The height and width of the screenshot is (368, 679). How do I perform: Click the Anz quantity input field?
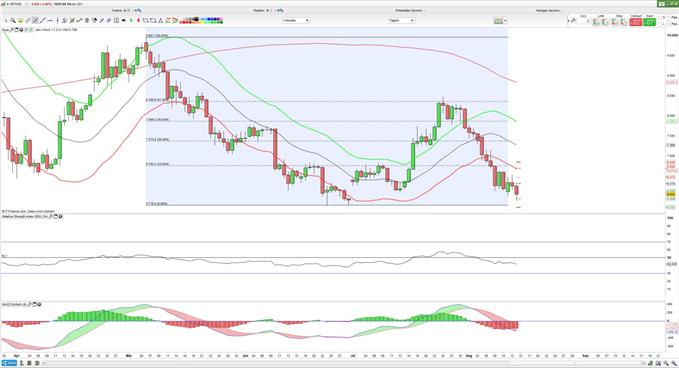(582, 22)
